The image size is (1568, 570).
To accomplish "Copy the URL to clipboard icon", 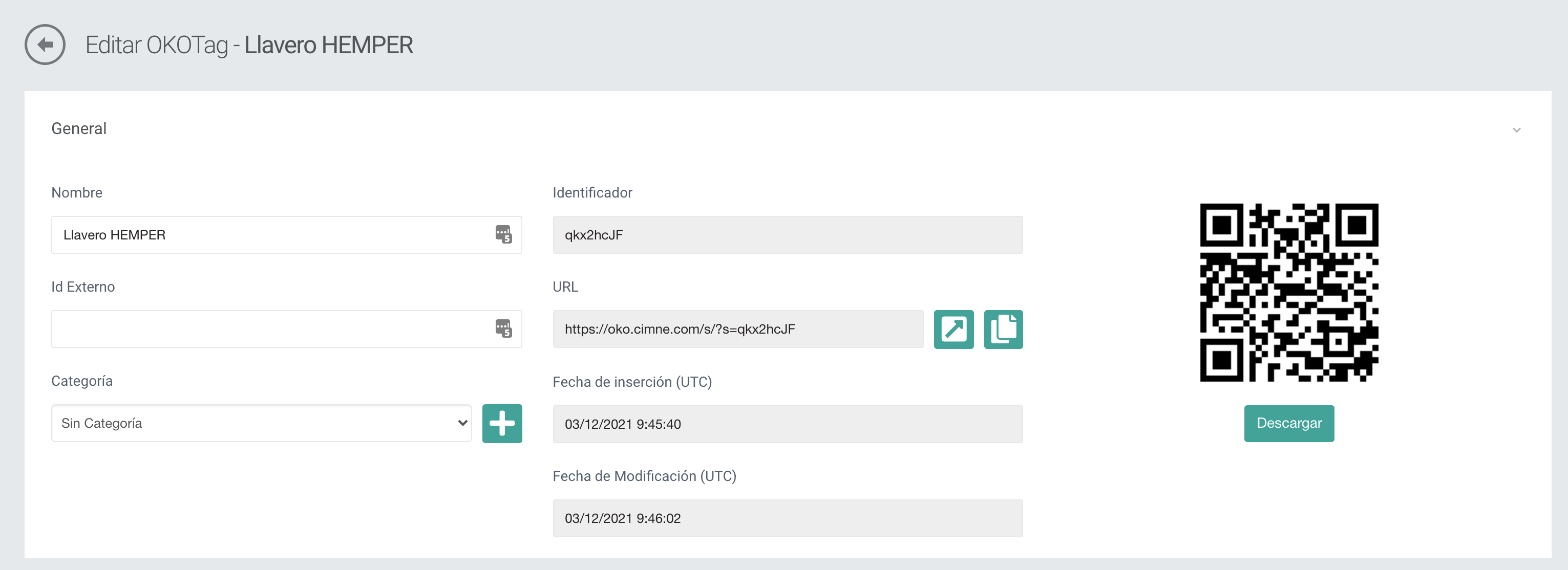I will point(1003,329).
